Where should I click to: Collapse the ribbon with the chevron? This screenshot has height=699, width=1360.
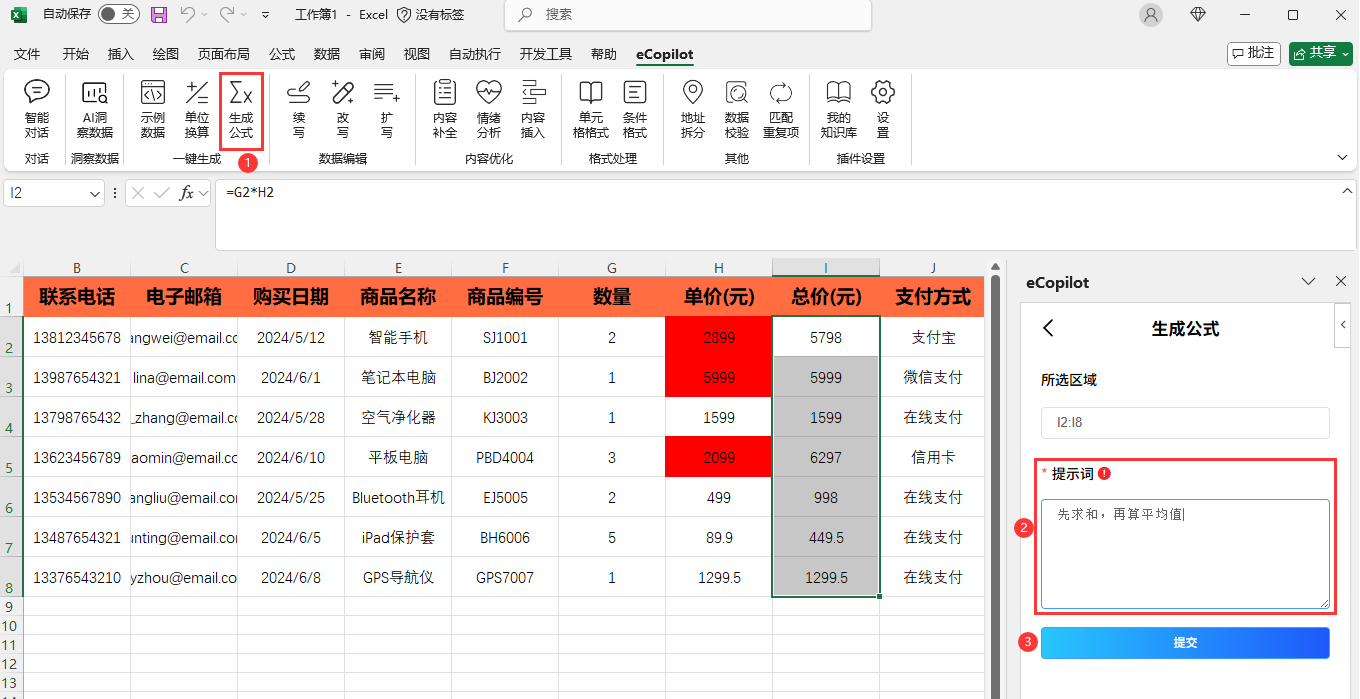coord(1342,158)
